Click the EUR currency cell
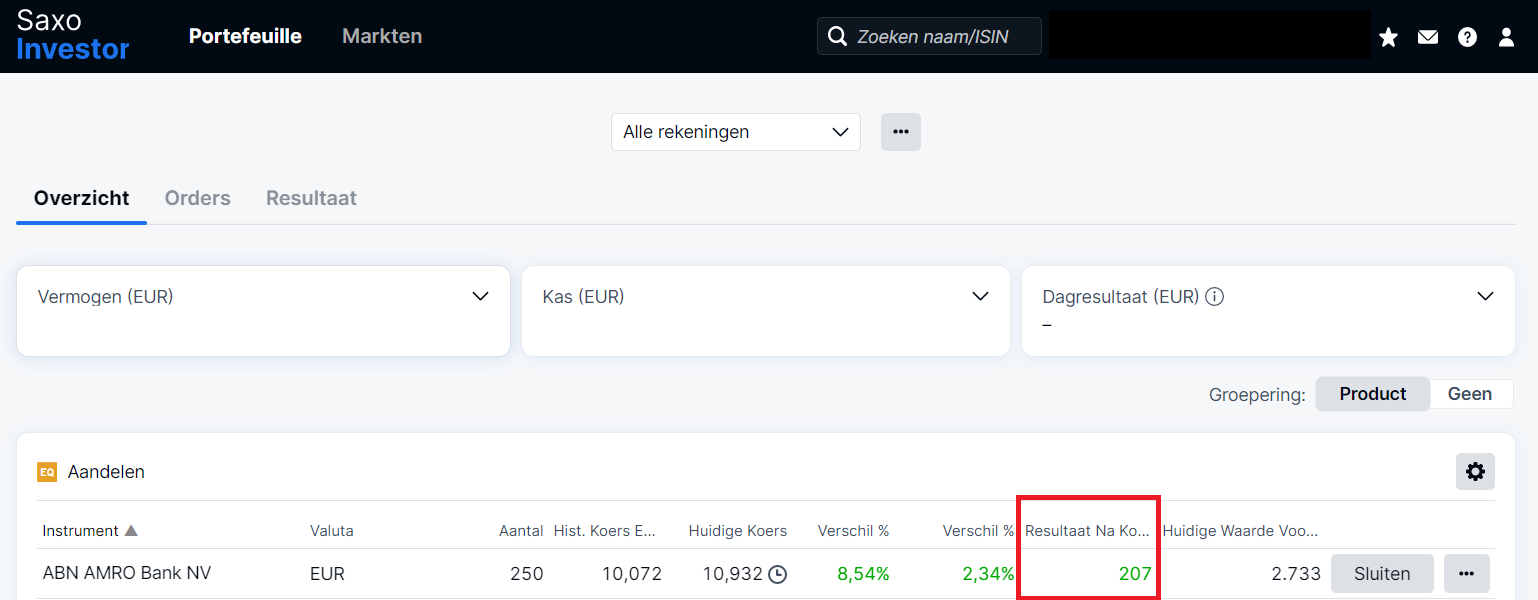This screenshot has height=600, width=1538. click(x=327, y=574)
